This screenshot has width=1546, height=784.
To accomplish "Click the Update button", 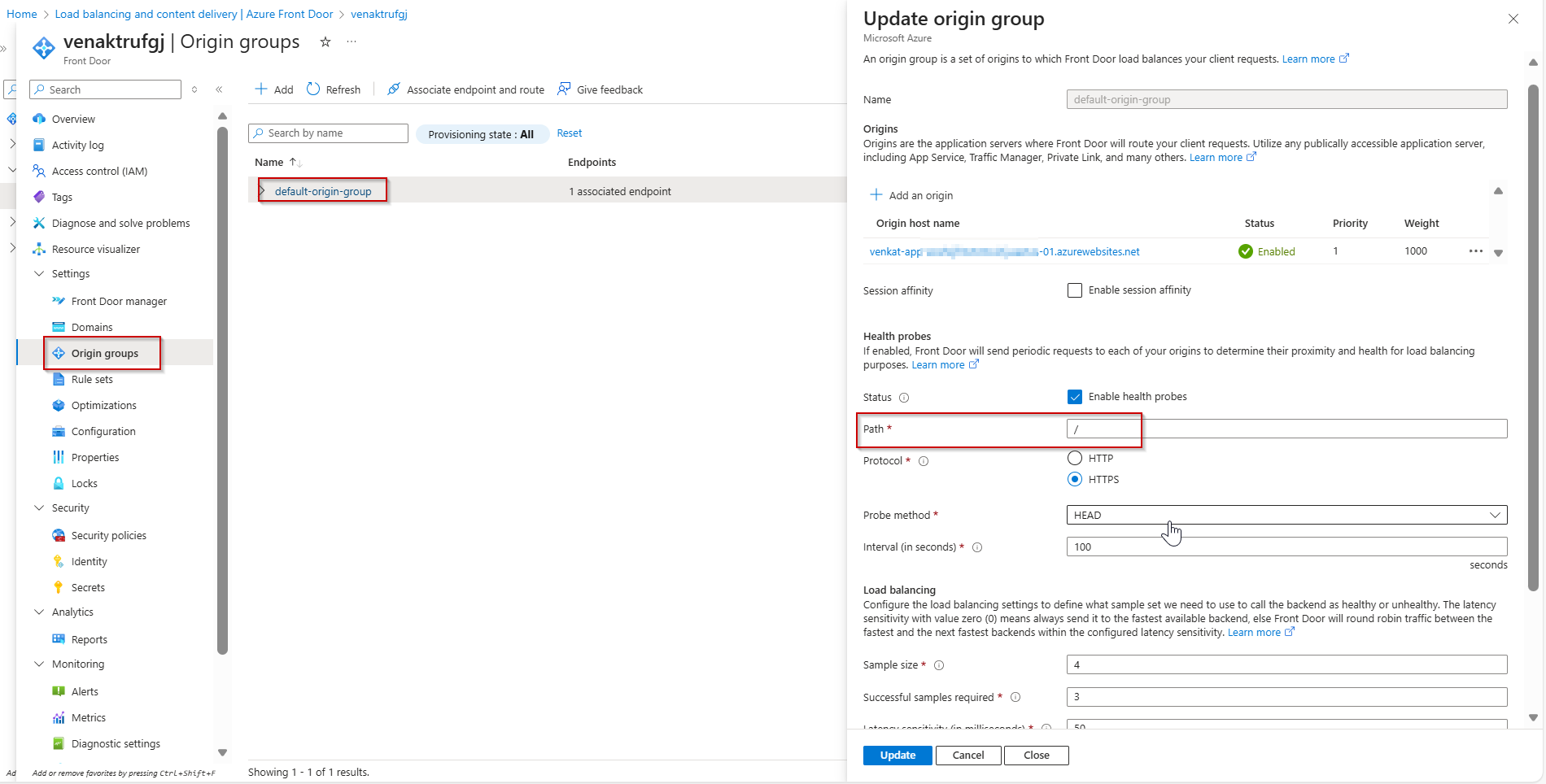I will (x=897, y=756).
